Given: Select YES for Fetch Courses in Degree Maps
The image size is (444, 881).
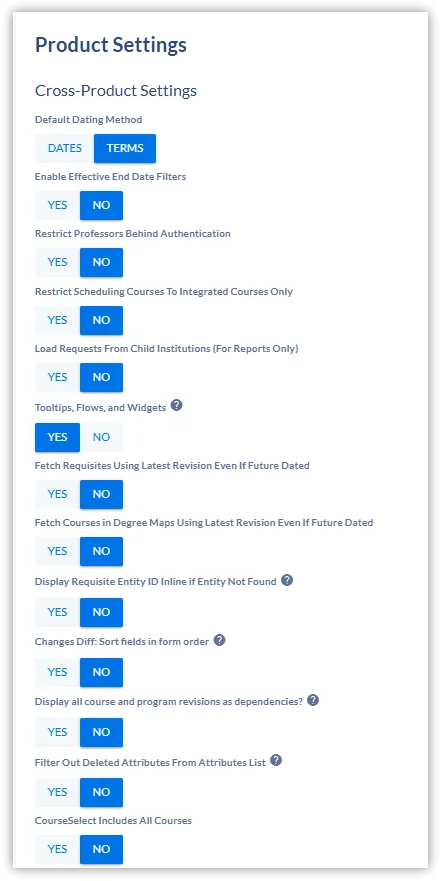Looking at the screenshot, I should (57, 551).
